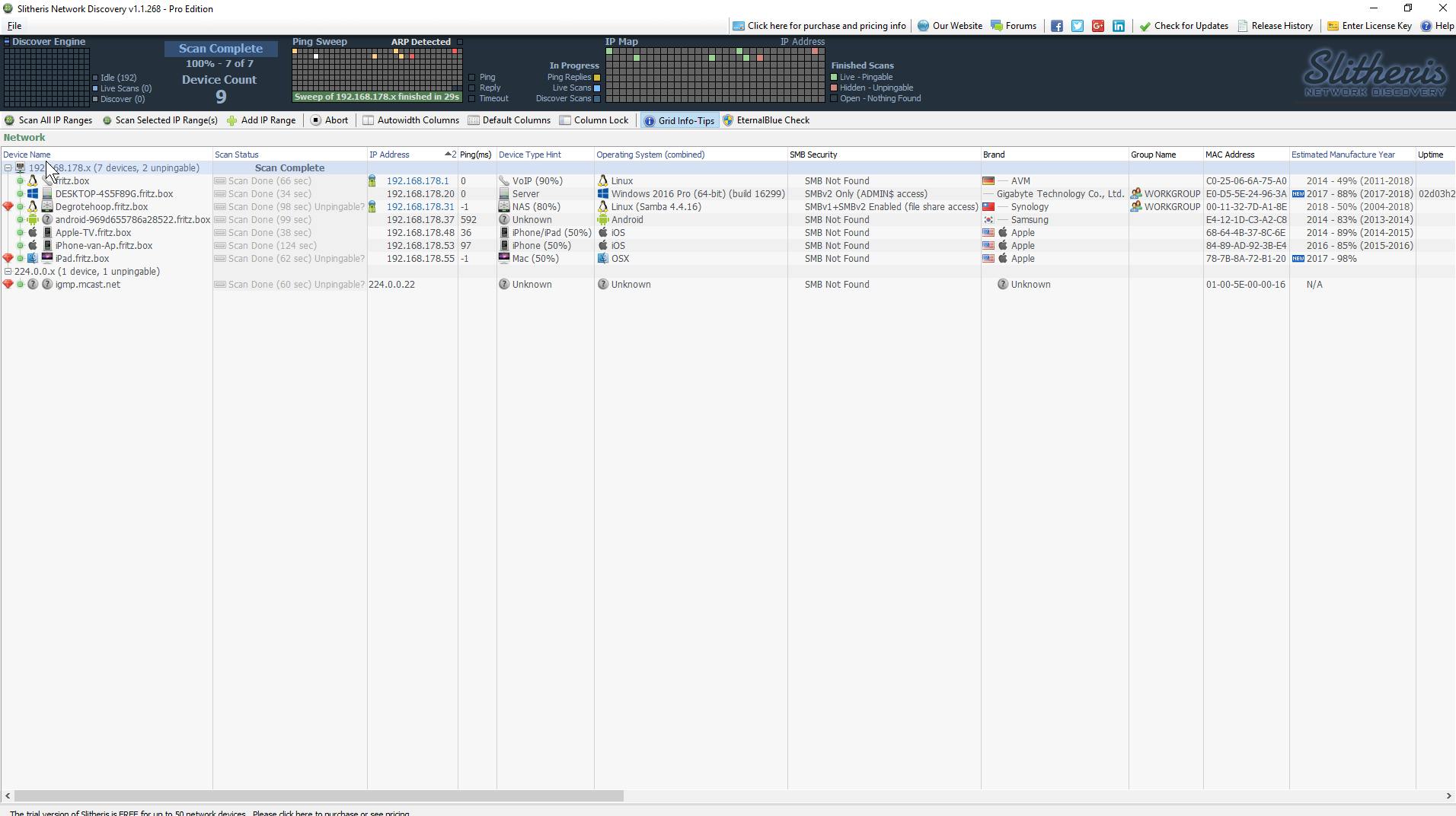
Task: Click the Abort stop icon
Action: pyautogui.click(x=316, y=120)
